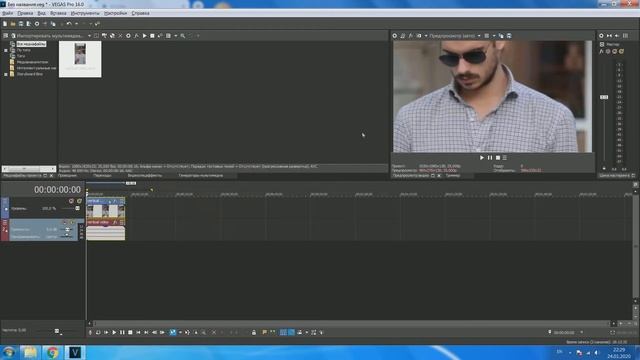Open the Инструменты menu
This screenshot has height=360, width=640.
coord(85,13)
